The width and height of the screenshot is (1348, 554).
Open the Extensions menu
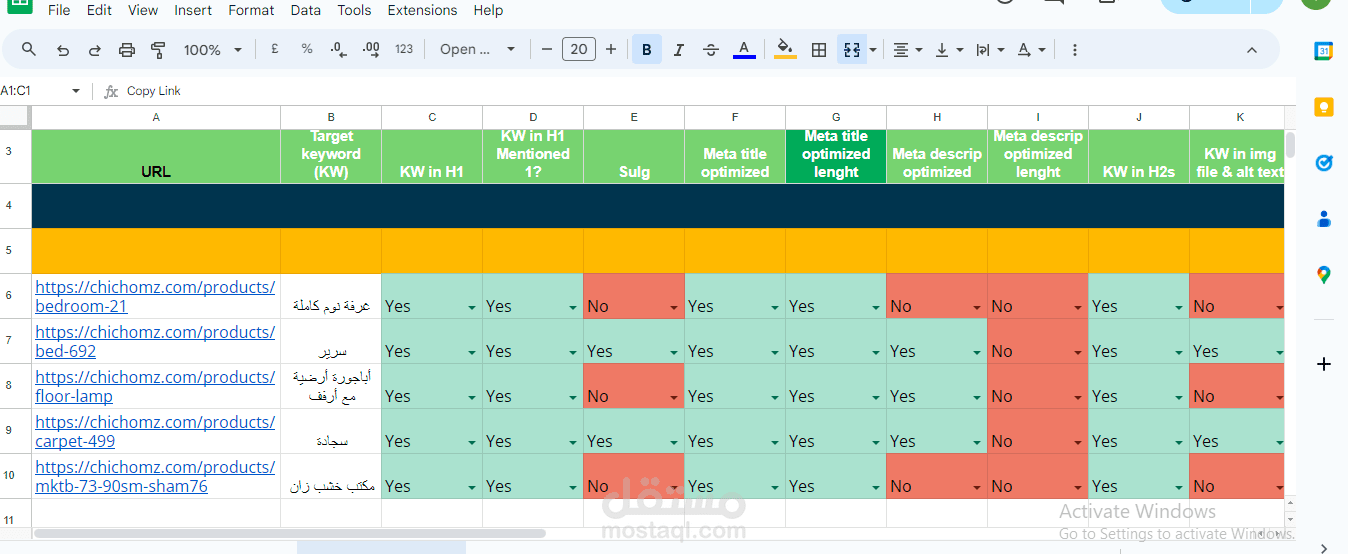(x=422, y=10)
